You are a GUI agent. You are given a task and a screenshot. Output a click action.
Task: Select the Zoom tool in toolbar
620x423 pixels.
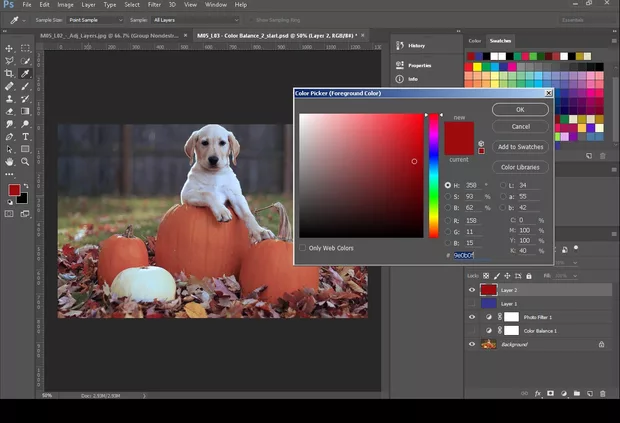[x=25, y=161]
